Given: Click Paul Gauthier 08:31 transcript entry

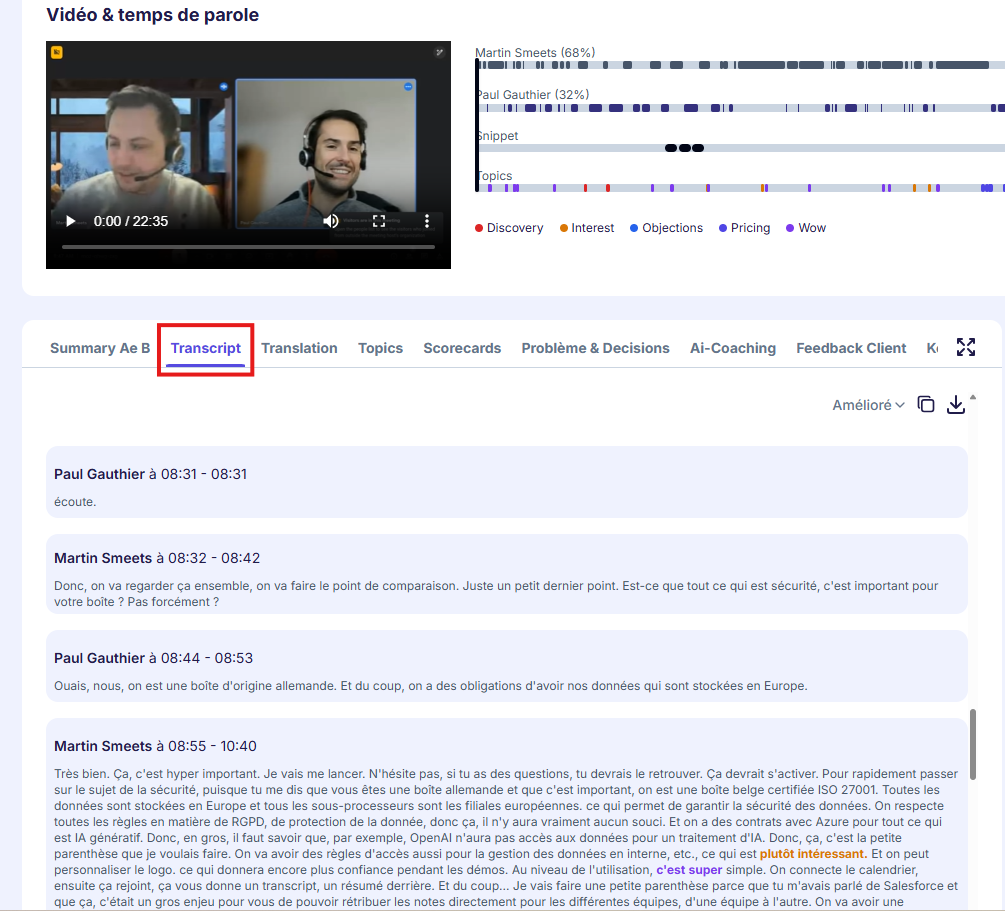Looking at the screenshot, I should click(506, 482).
